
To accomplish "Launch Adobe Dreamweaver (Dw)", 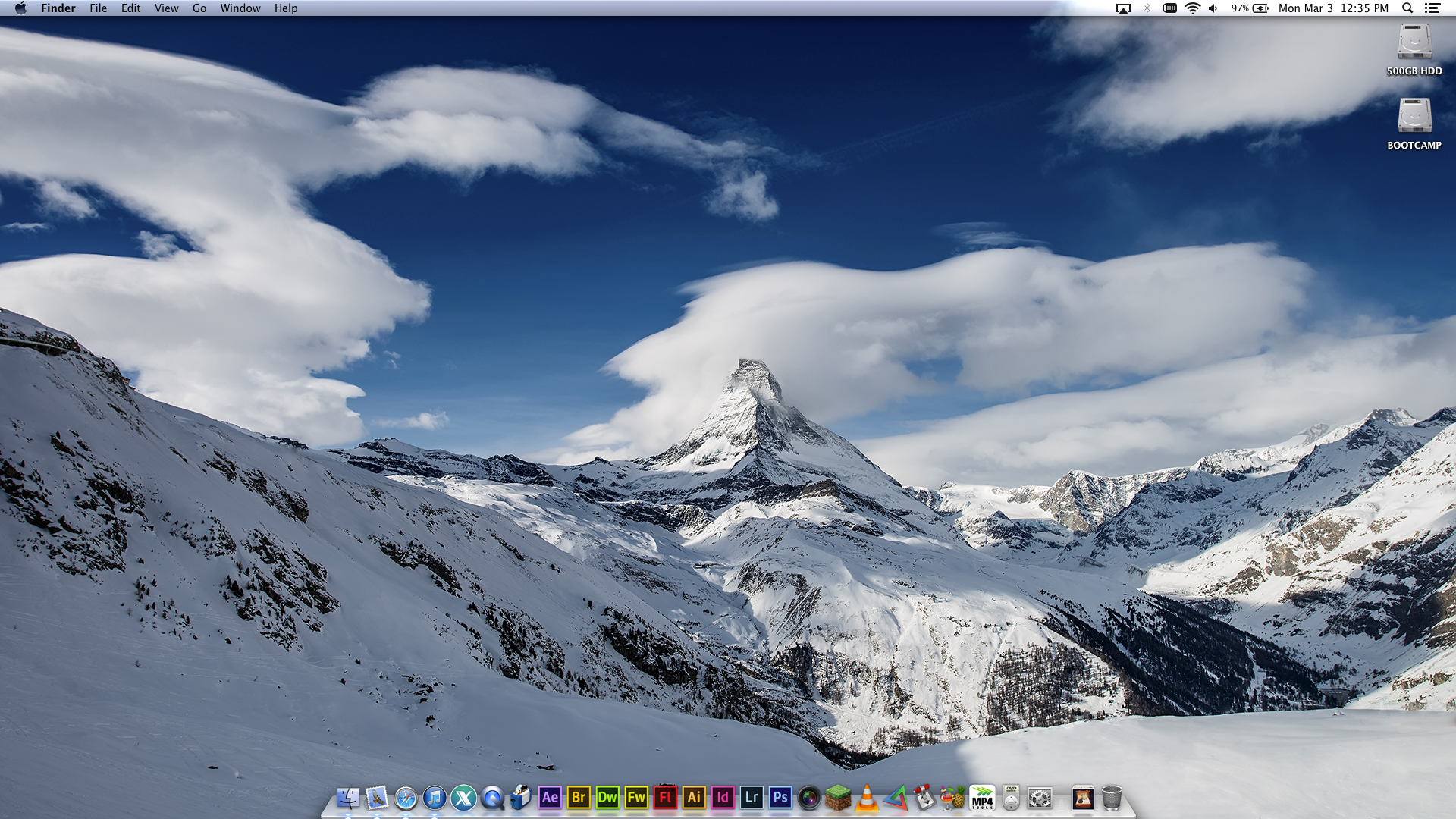I will [607, 798].
